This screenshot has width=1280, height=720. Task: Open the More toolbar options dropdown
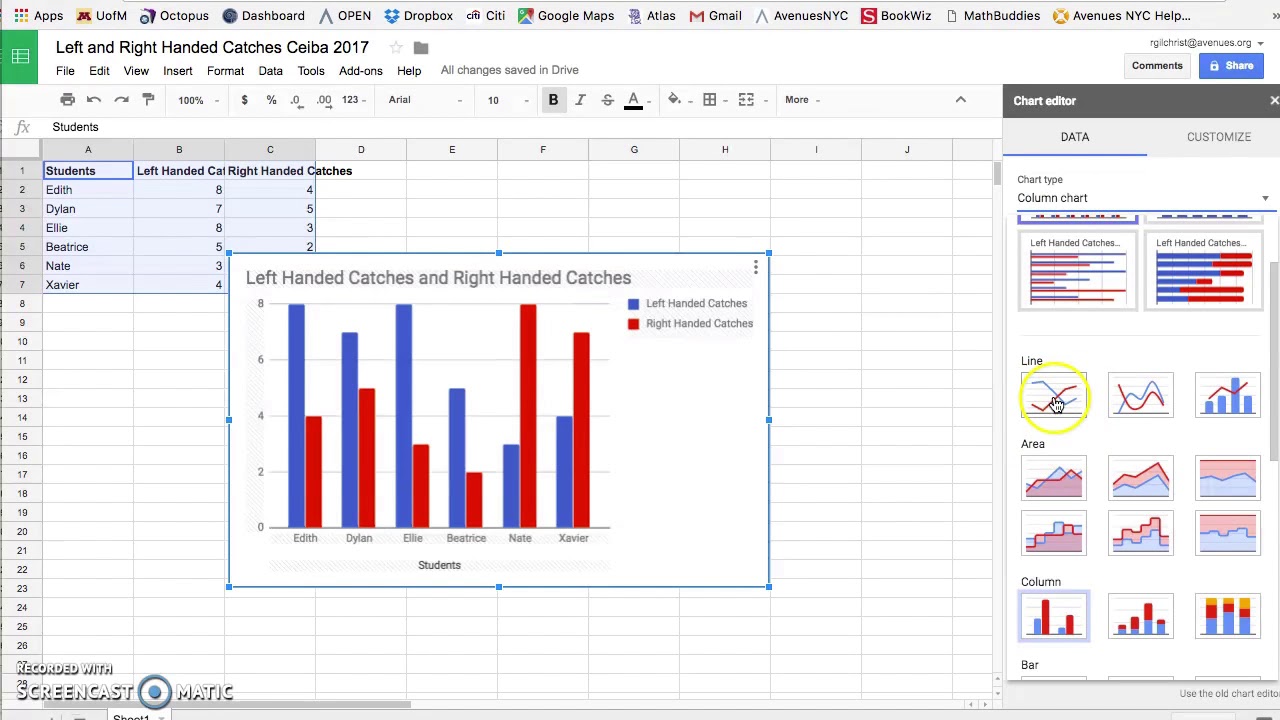(802, 100)
